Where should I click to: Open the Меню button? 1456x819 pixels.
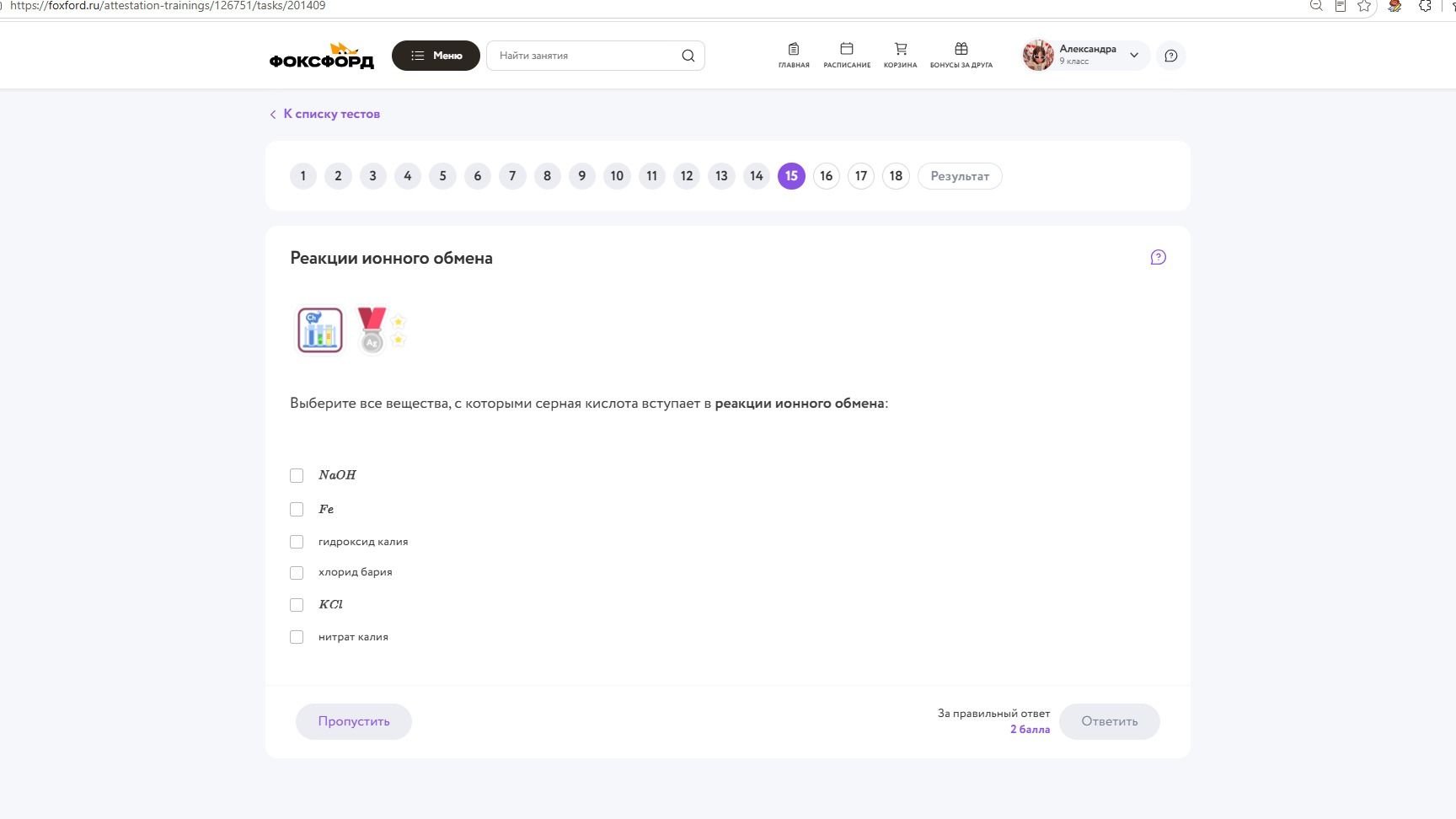tap(436, 56)
